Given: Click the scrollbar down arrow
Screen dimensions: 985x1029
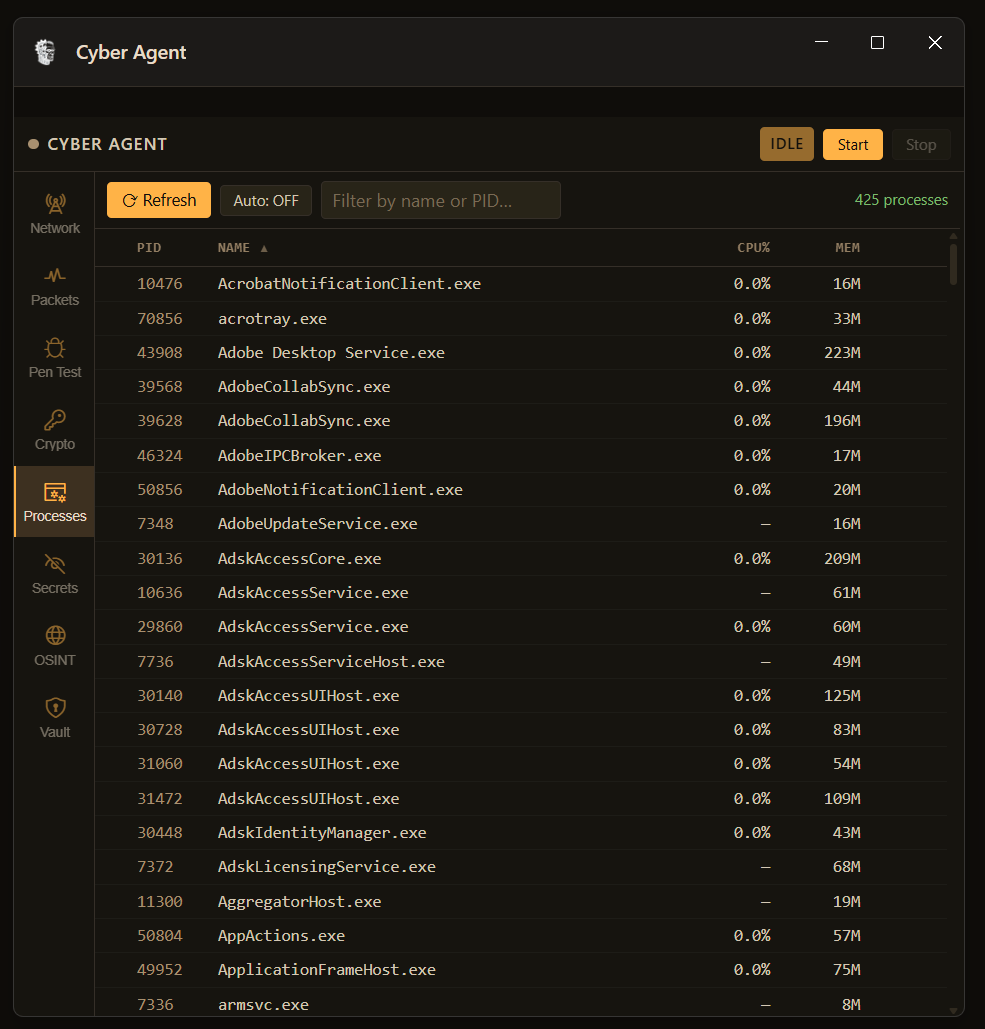Looking at the screenshot, I should pos(953,1011).
